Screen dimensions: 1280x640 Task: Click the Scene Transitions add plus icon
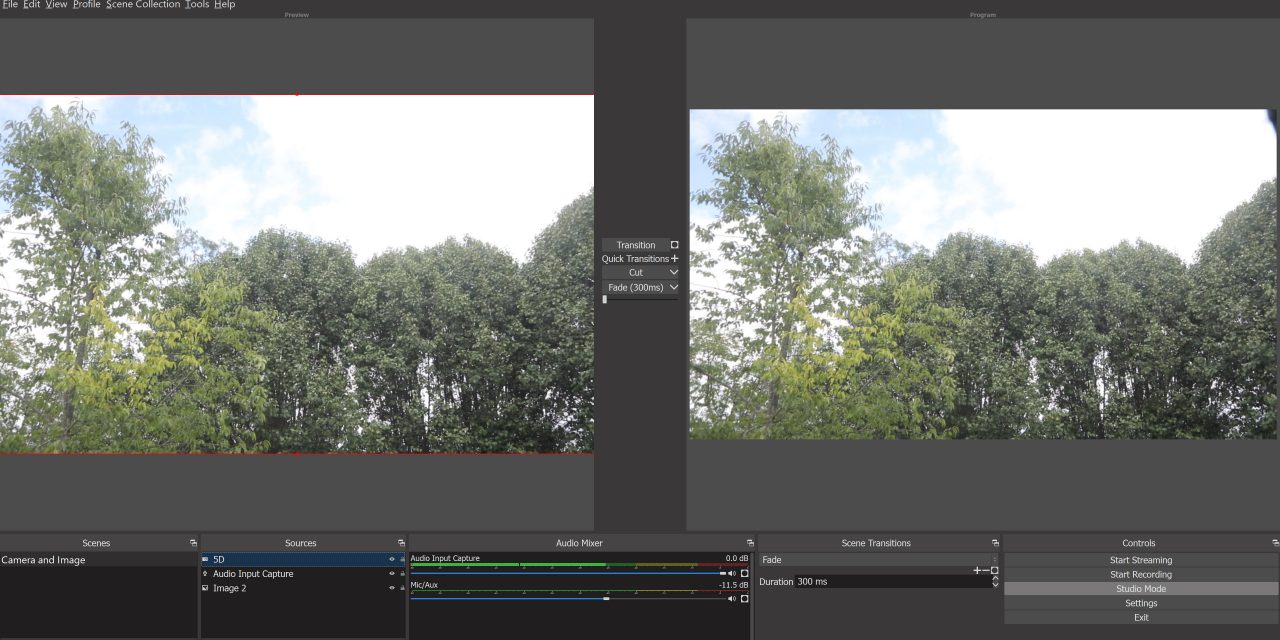(x=977, y=570)
